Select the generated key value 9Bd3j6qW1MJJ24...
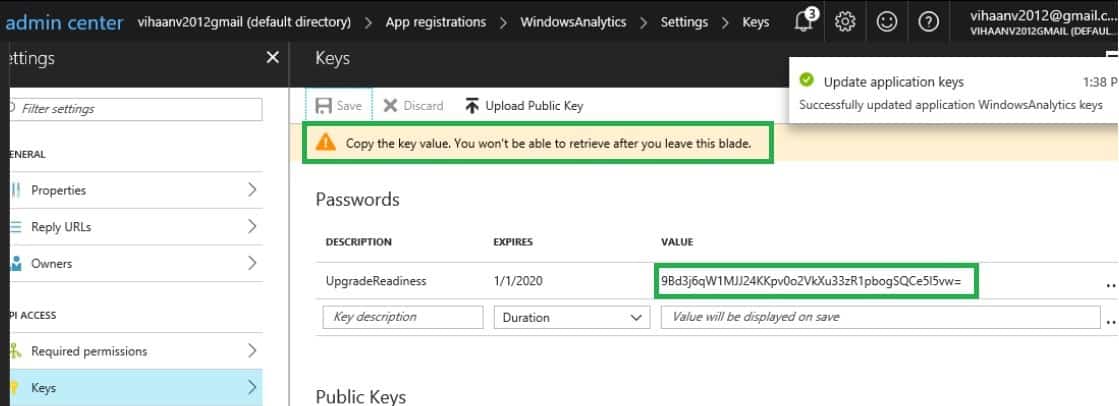Viewport: 1119px width, 406px height. pos(811,281)
